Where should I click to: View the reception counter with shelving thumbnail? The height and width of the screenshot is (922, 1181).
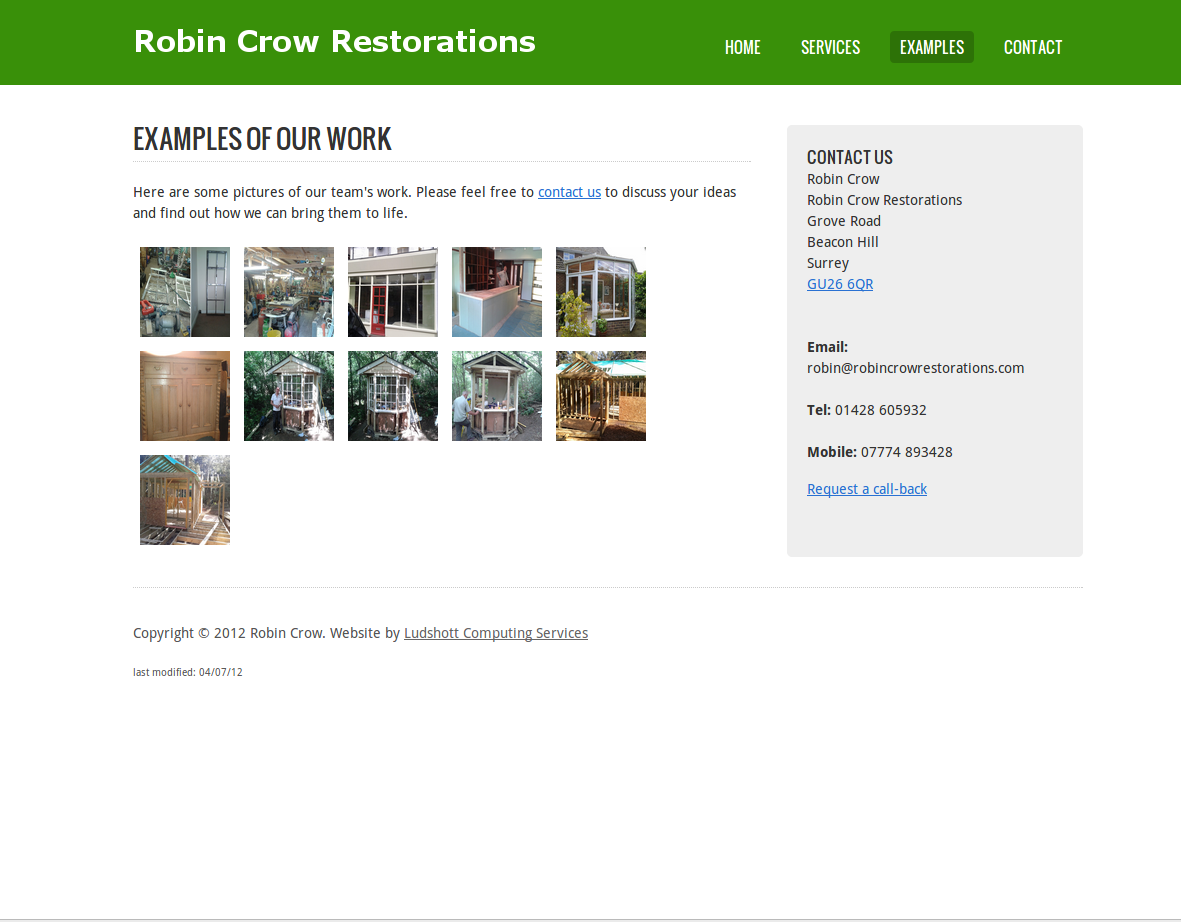click(x=496, y=292)
